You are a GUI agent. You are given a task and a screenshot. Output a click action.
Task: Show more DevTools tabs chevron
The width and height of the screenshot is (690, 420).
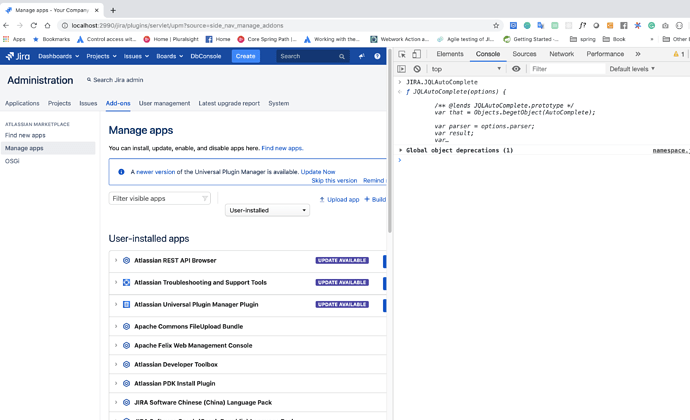click(x=638, y=54)
